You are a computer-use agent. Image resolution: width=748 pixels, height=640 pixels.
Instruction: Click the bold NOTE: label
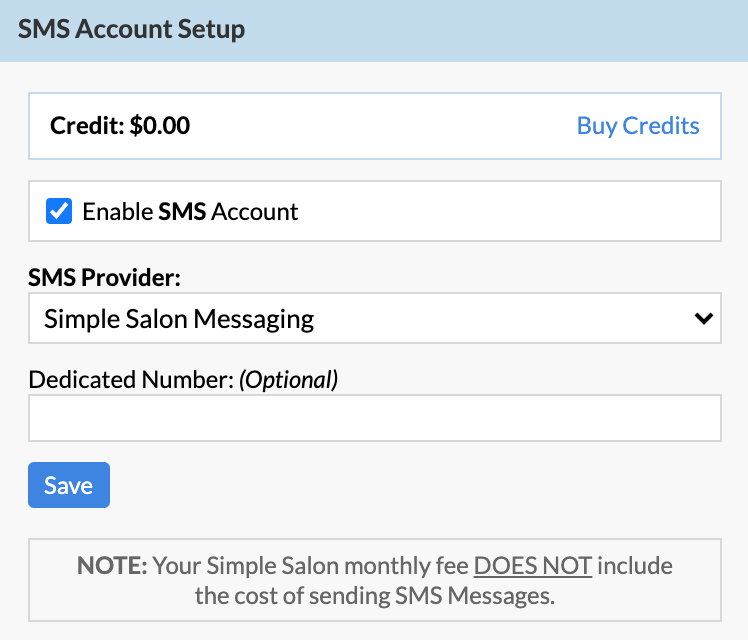112,566
